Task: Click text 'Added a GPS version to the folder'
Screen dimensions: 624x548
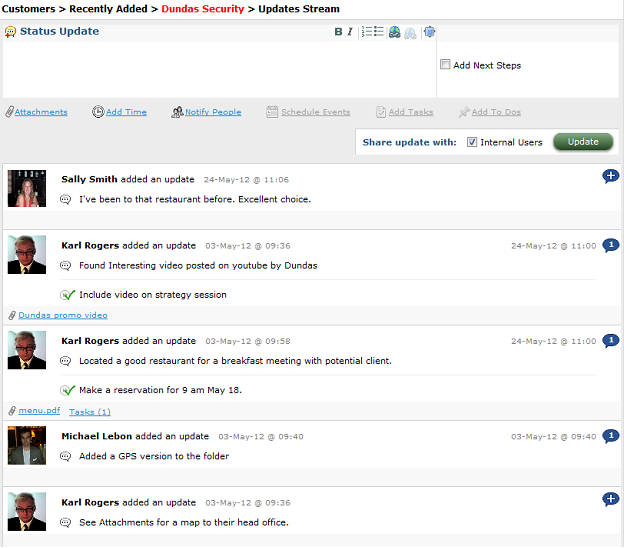Action: click(154, 456)
